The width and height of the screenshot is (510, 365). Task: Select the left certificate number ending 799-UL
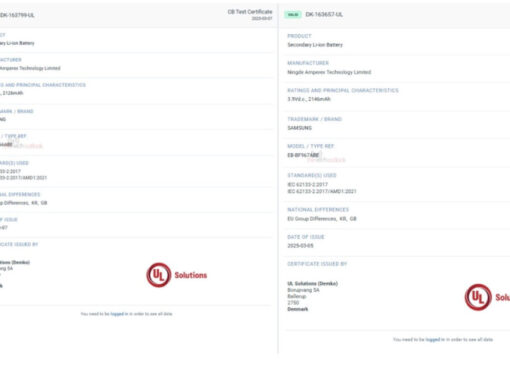pyautogui.click(x=17, y=15)
